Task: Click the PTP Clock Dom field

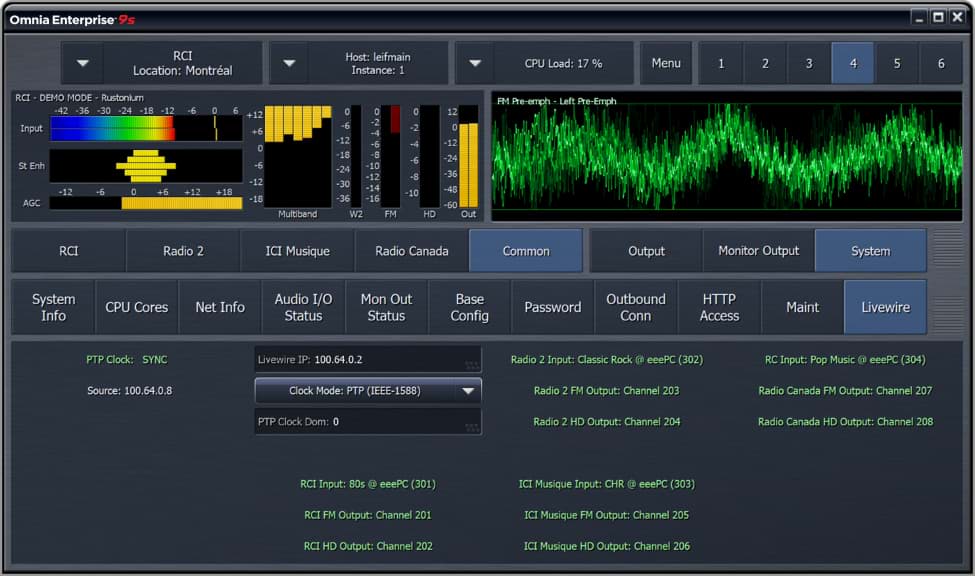Action: pyautogui.click(x=367, y=422)
